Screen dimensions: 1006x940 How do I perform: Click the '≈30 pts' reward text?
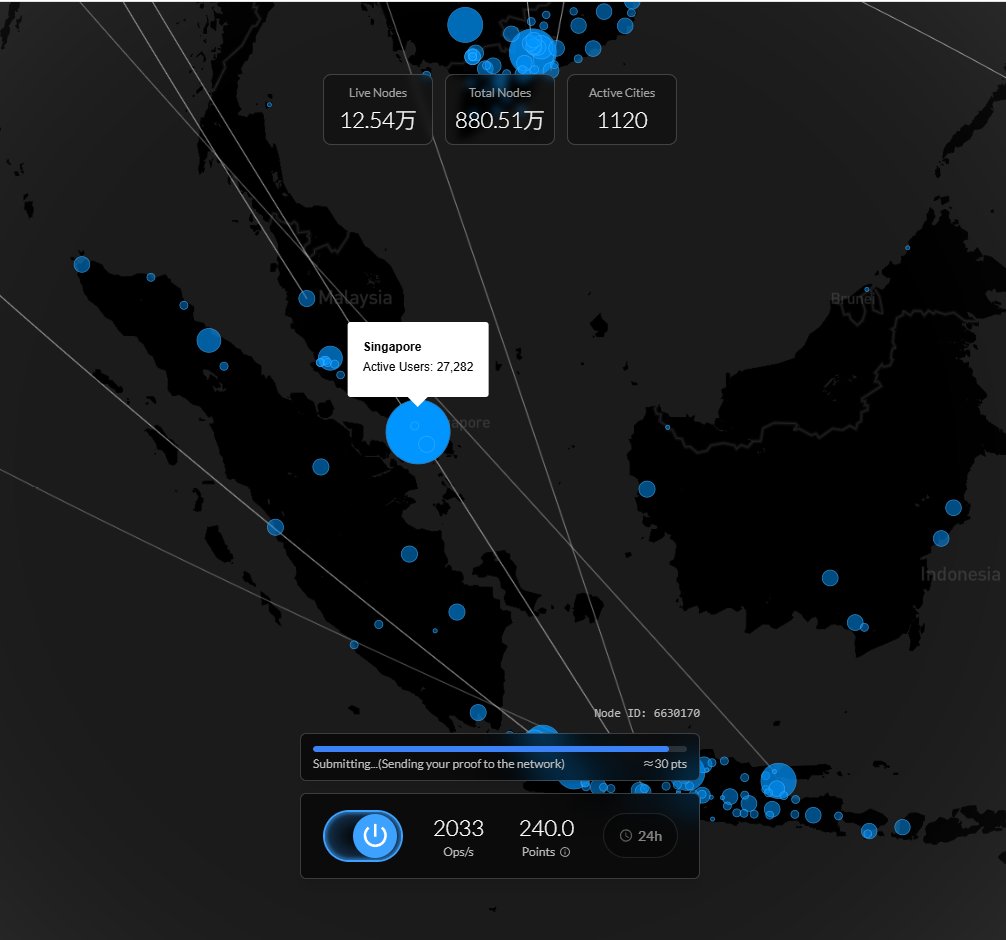665,764
